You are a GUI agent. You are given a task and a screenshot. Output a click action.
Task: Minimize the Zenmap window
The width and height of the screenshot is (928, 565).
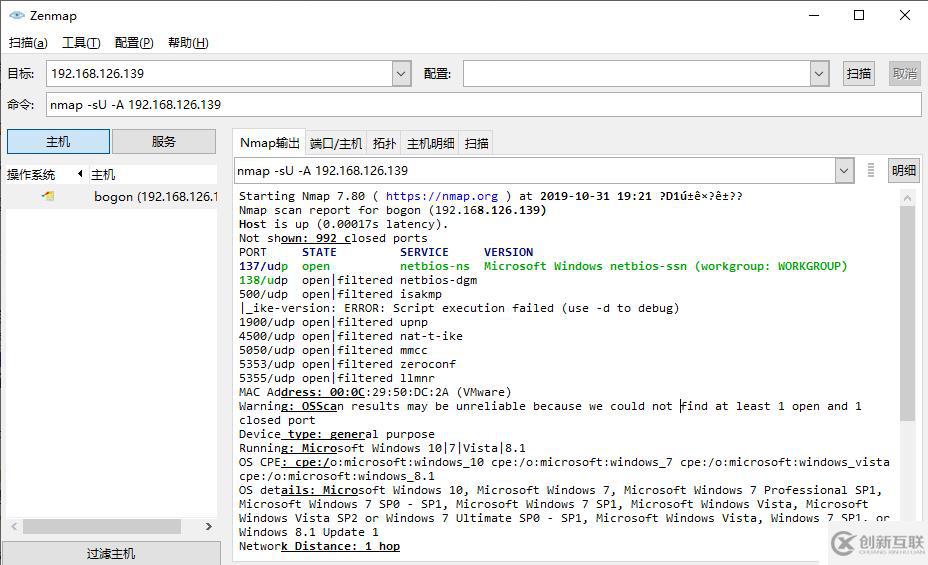point(814,15)
